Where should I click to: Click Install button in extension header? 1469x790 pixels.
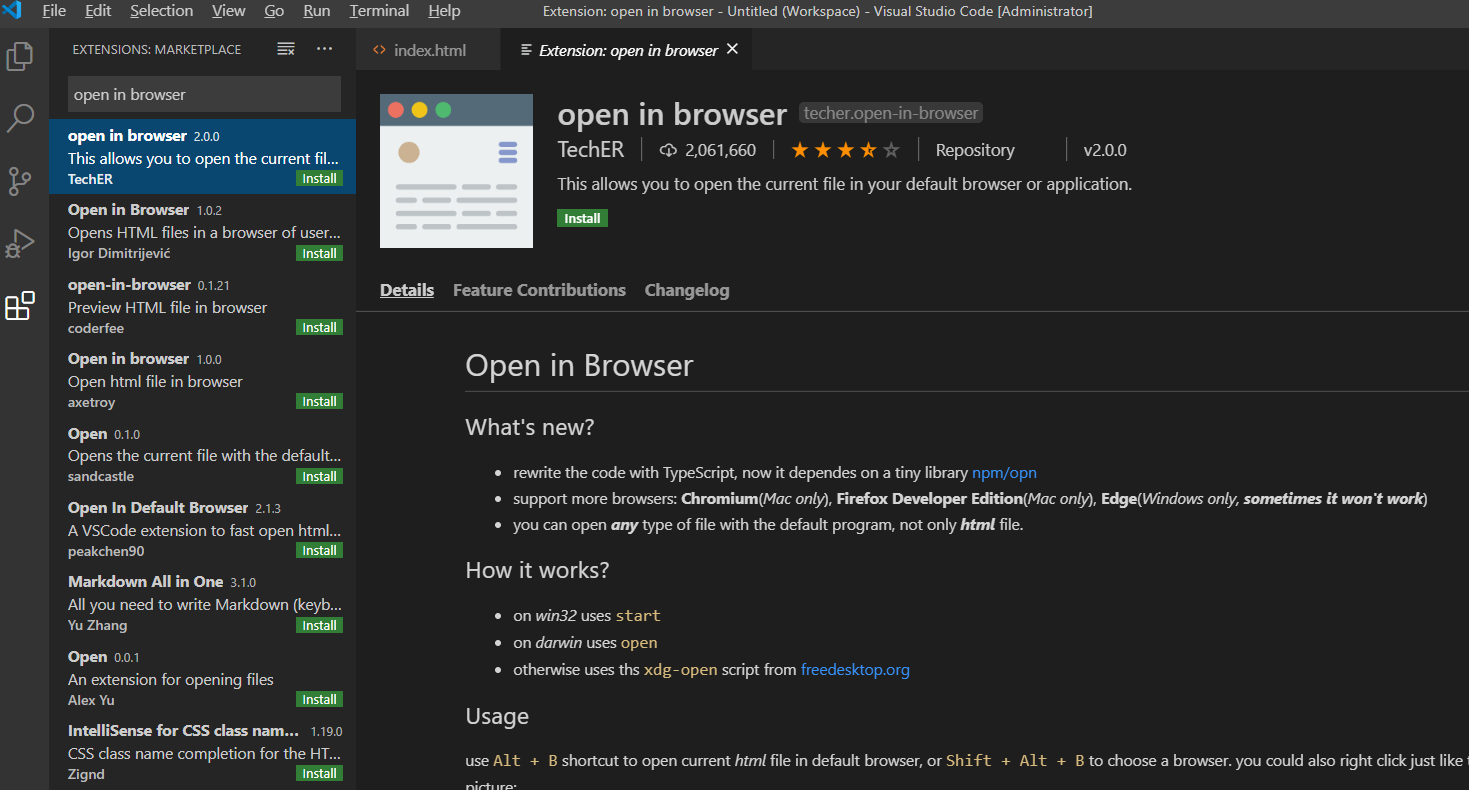point(582,218)
